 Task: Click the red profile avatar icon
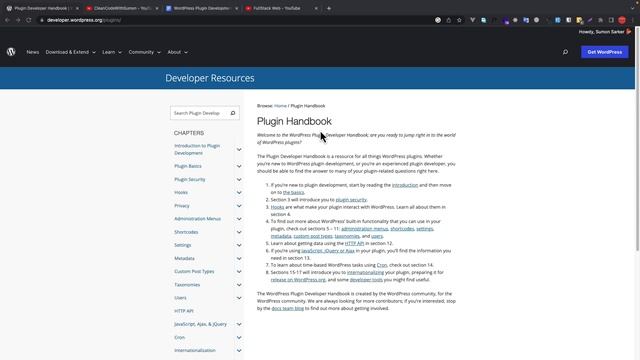coord(622,20)
